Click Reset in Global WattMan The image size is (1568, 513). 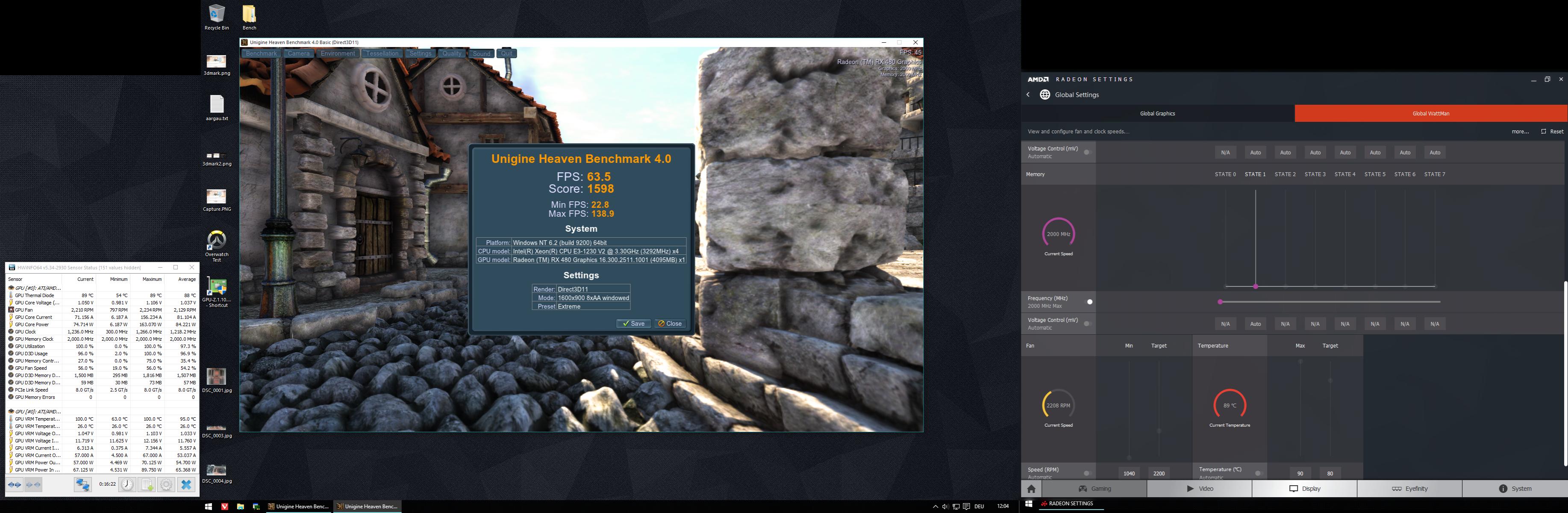pos(1552,131)
